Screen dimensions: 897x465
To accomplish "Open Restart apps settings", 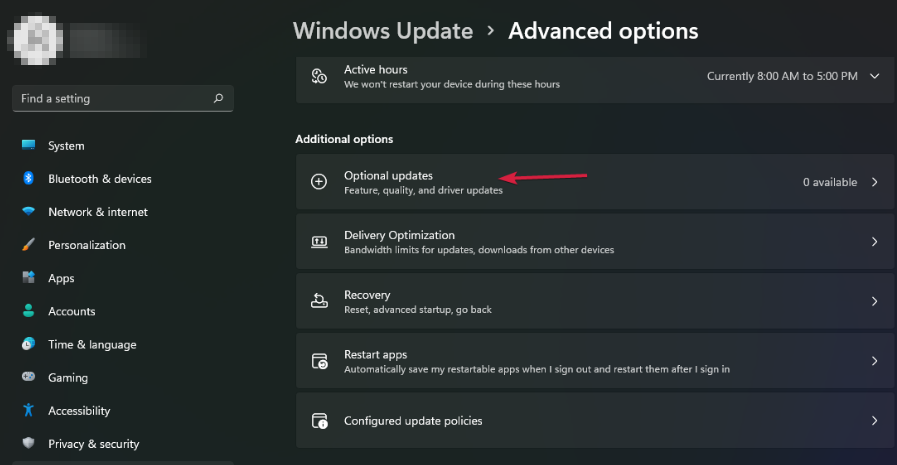I will click(x=594, y=361).
